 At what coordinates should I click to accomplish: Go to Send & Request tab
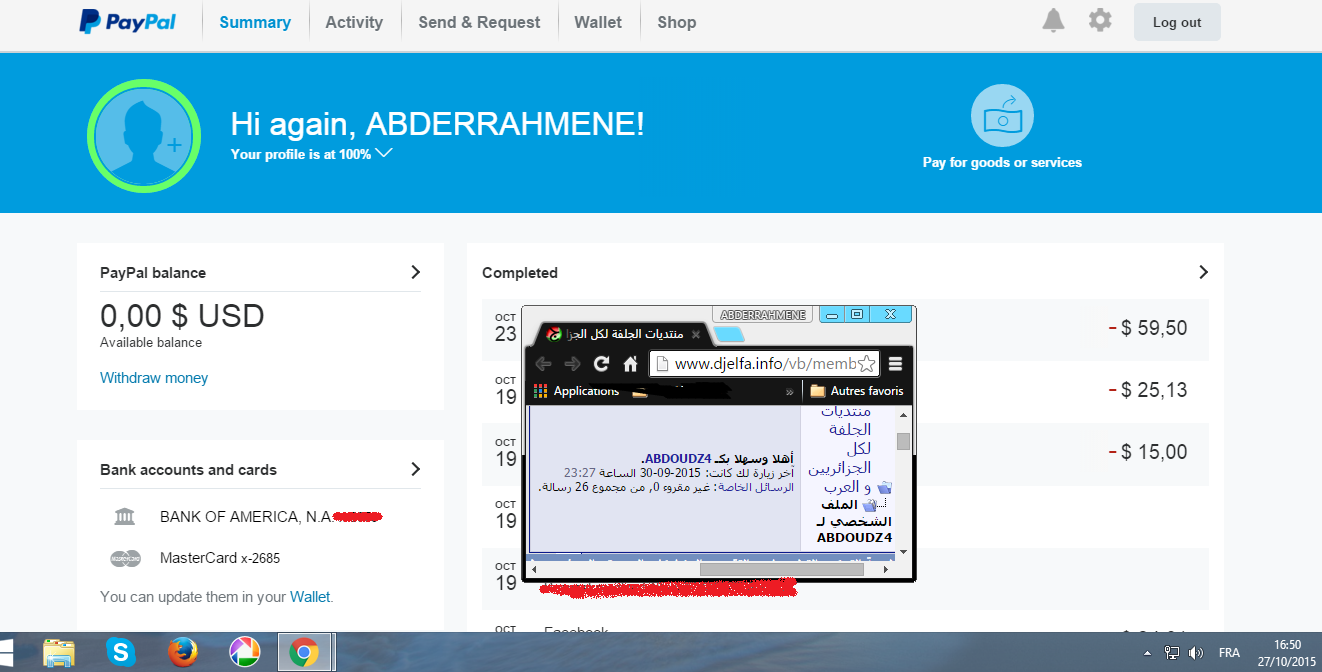tap(479, 22)
